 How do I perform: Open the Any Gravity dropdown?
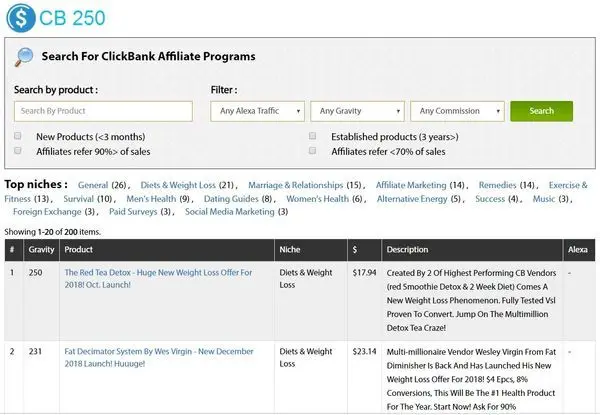pos(357,111)
